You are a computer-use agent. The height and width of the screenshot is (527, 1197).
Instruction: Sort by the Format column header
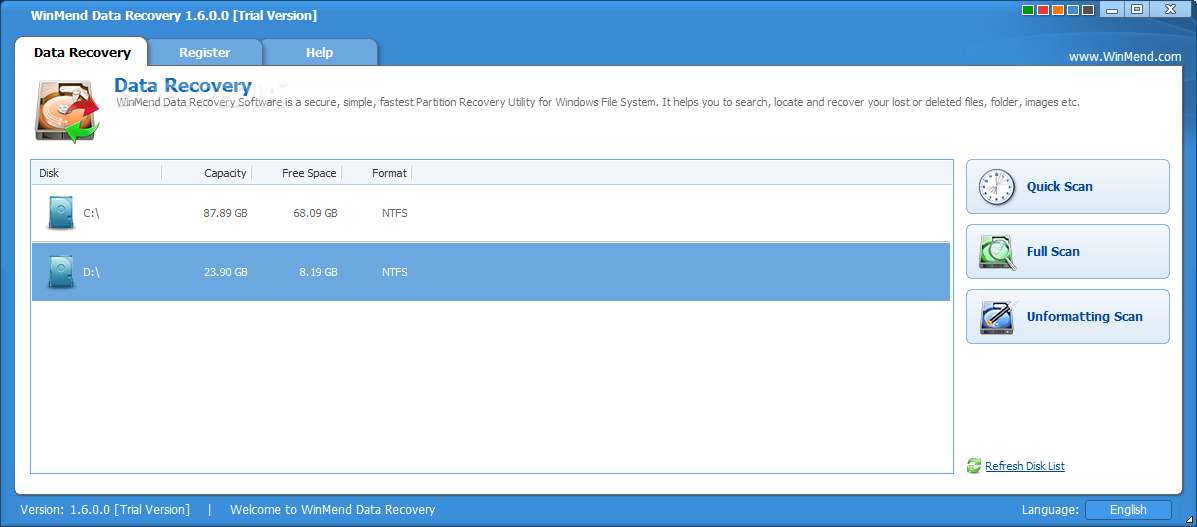(378, 173)
